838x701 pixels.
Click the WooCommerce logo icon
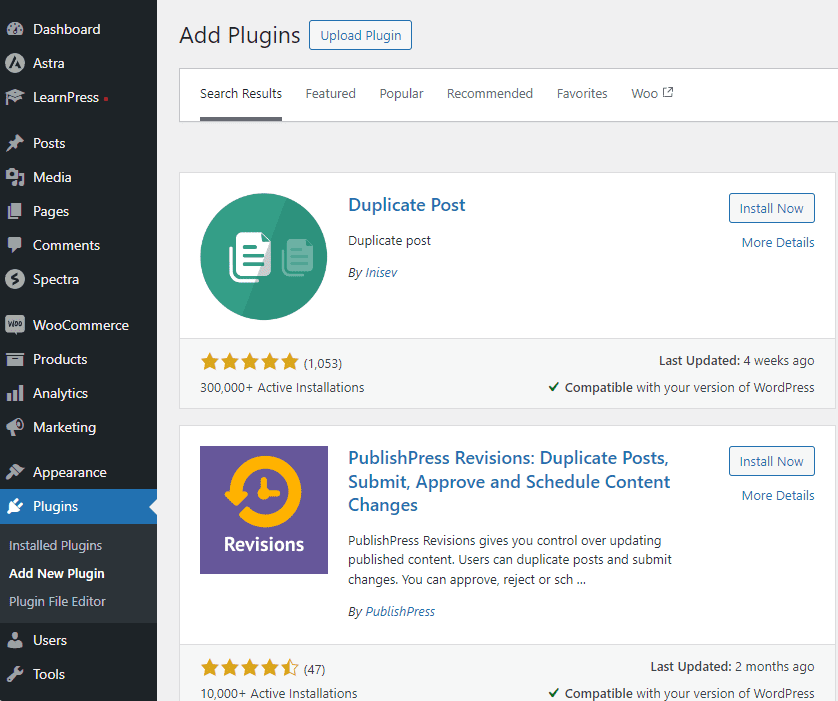pyautogui.click(x=15, y=325)
